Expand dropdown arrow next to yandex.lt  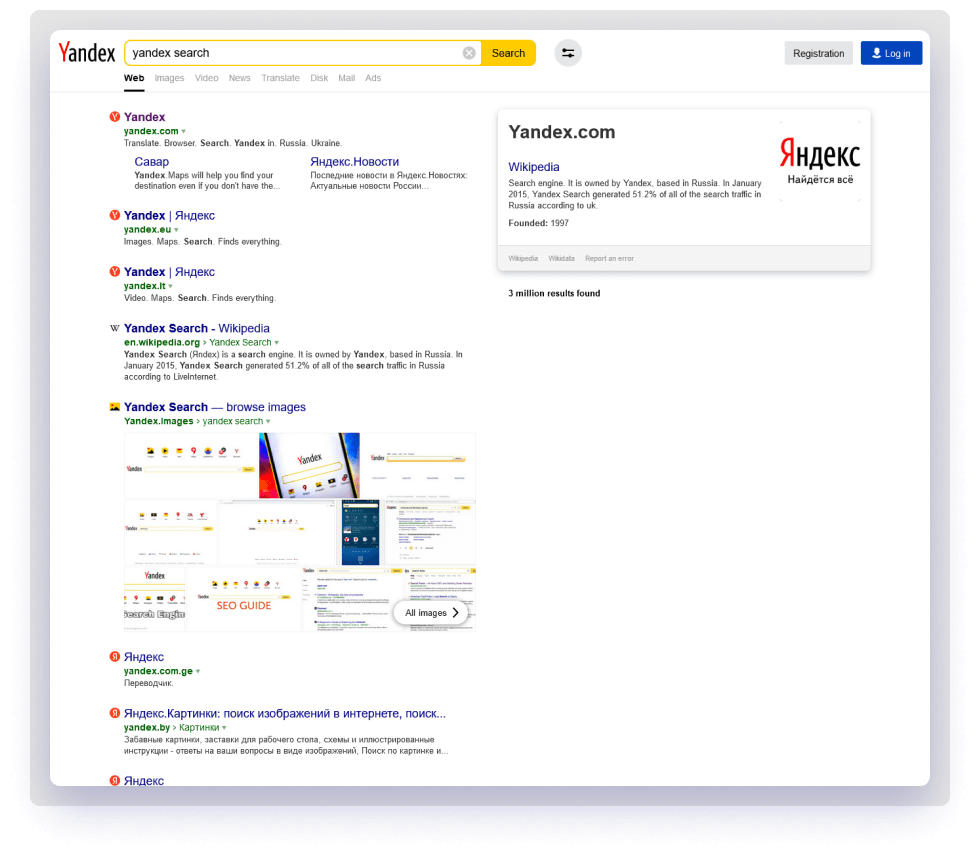(x=170, y=286)
